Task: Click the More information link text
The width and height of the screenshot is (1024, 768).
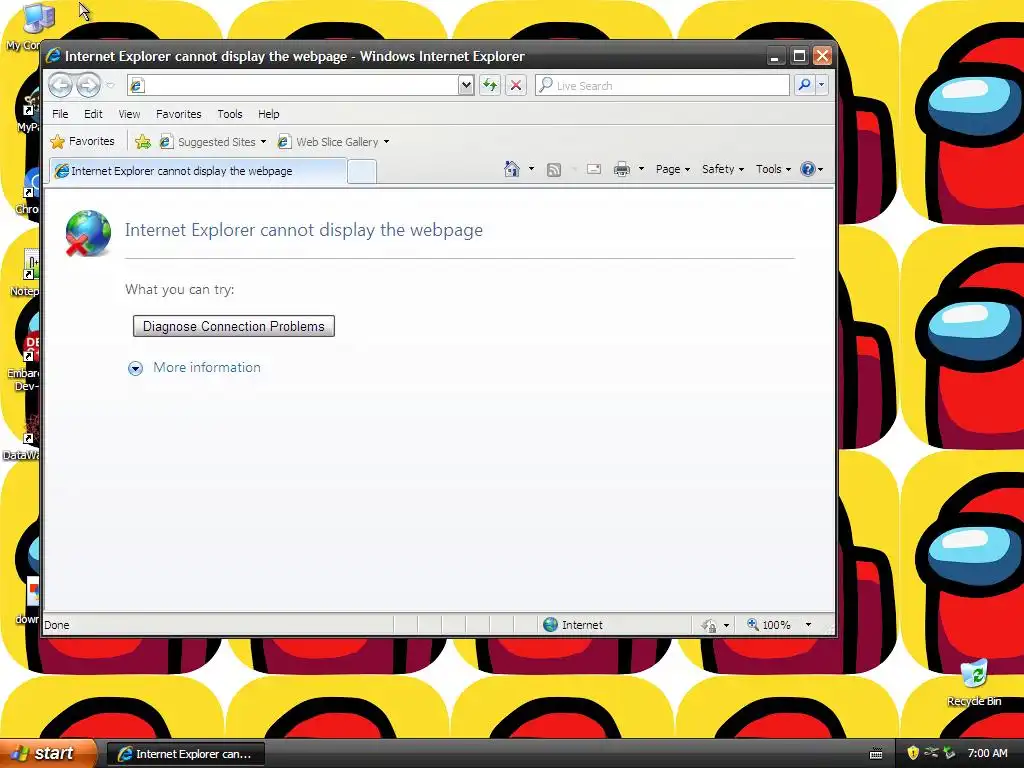Action: pyautogui.click(x=207, y=367)
